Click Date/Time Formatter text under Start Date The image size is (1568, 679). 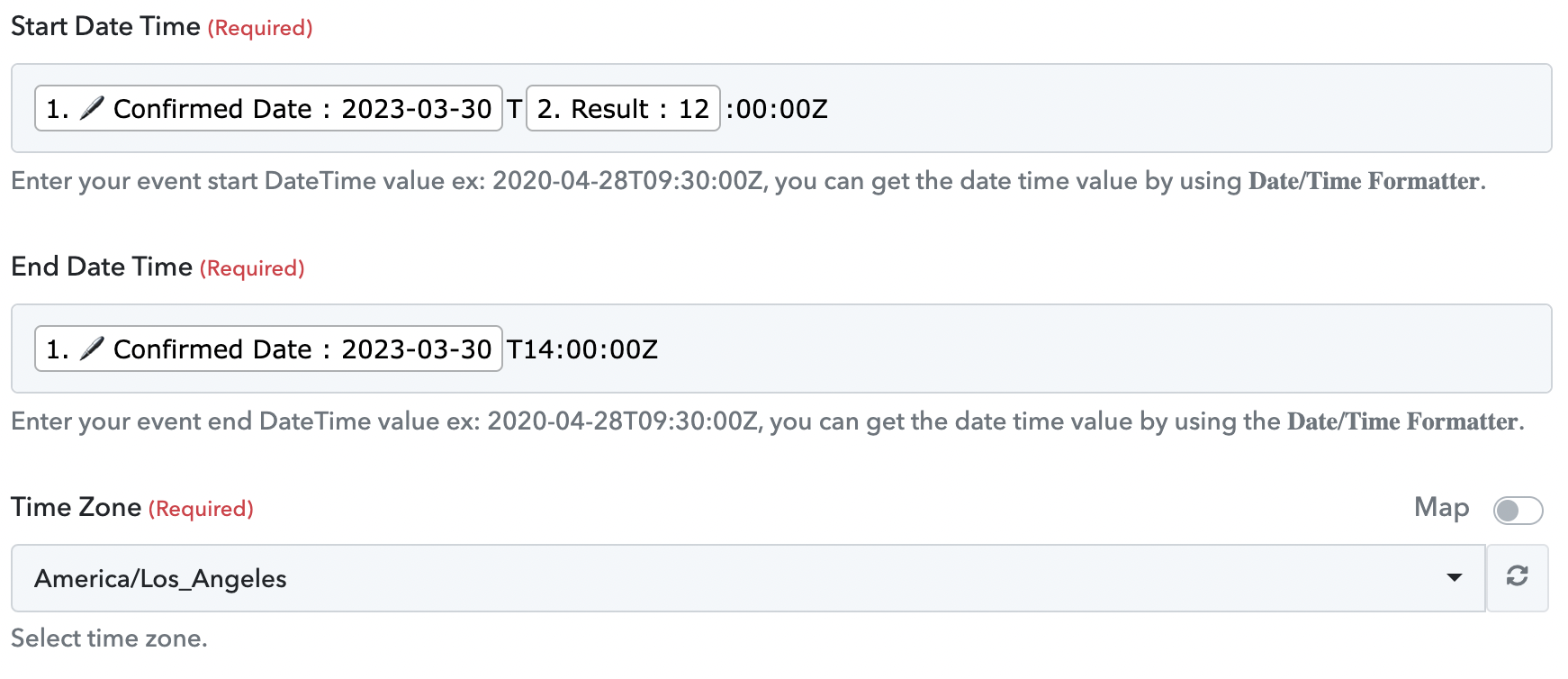[1364, 181]
